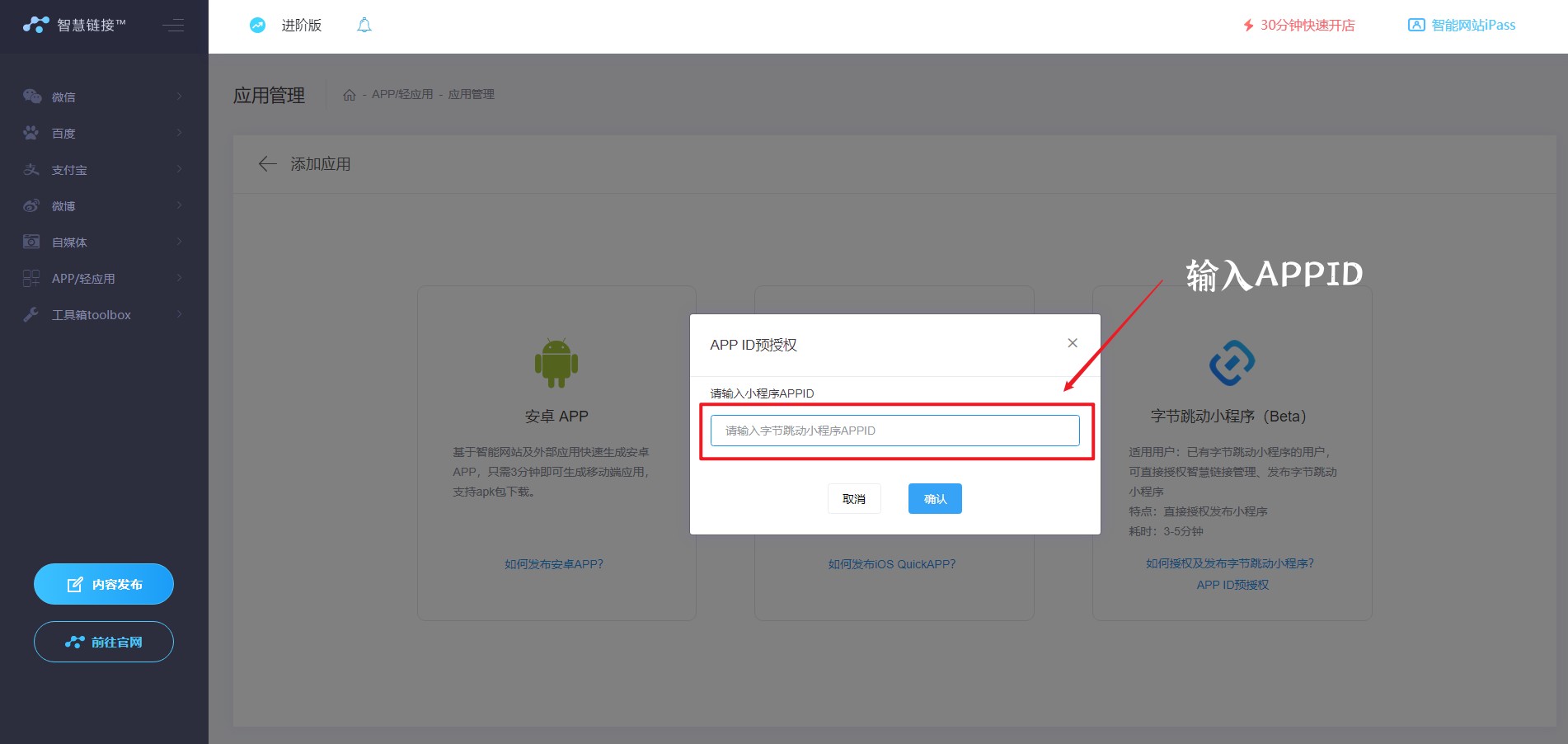The height and width of the screenshot is (744, 1568).
Task: Go to home via breadcrumb house icon
Action: tap(350, 95)
